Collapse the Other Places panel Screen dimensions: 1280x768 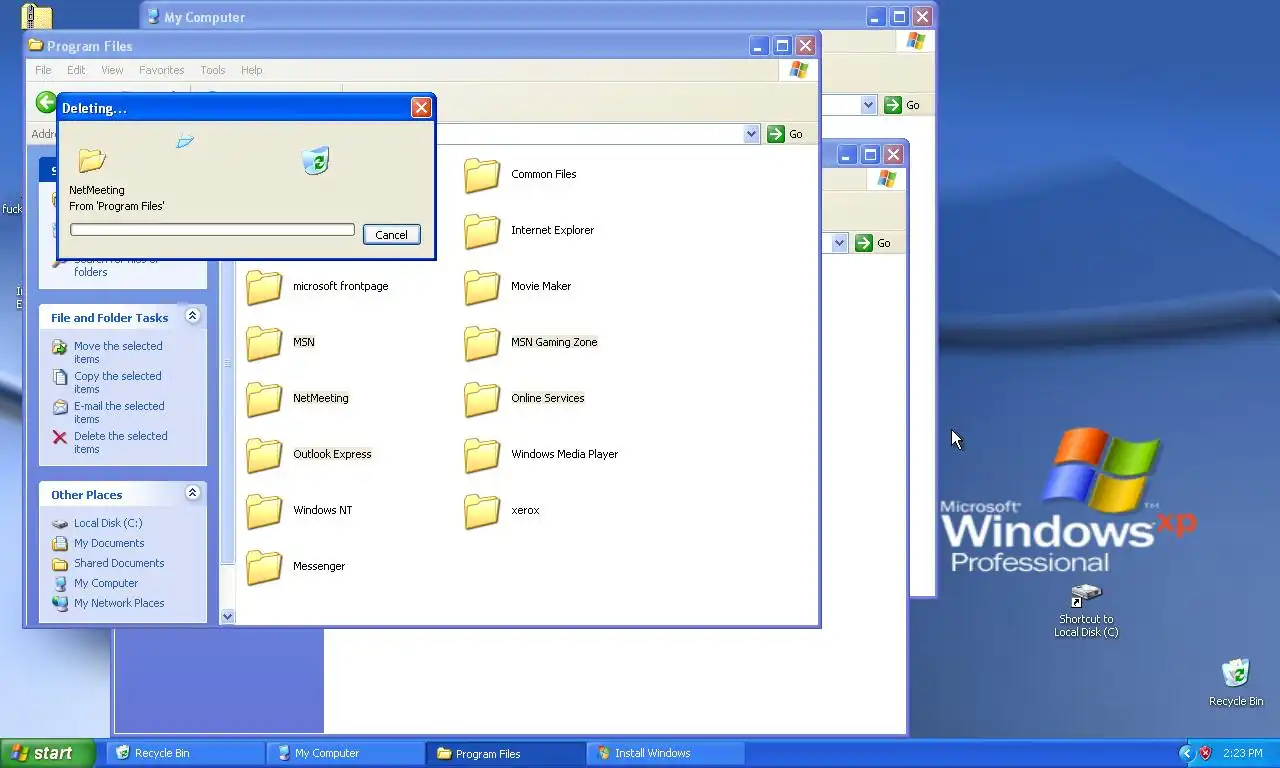[193, 493]
